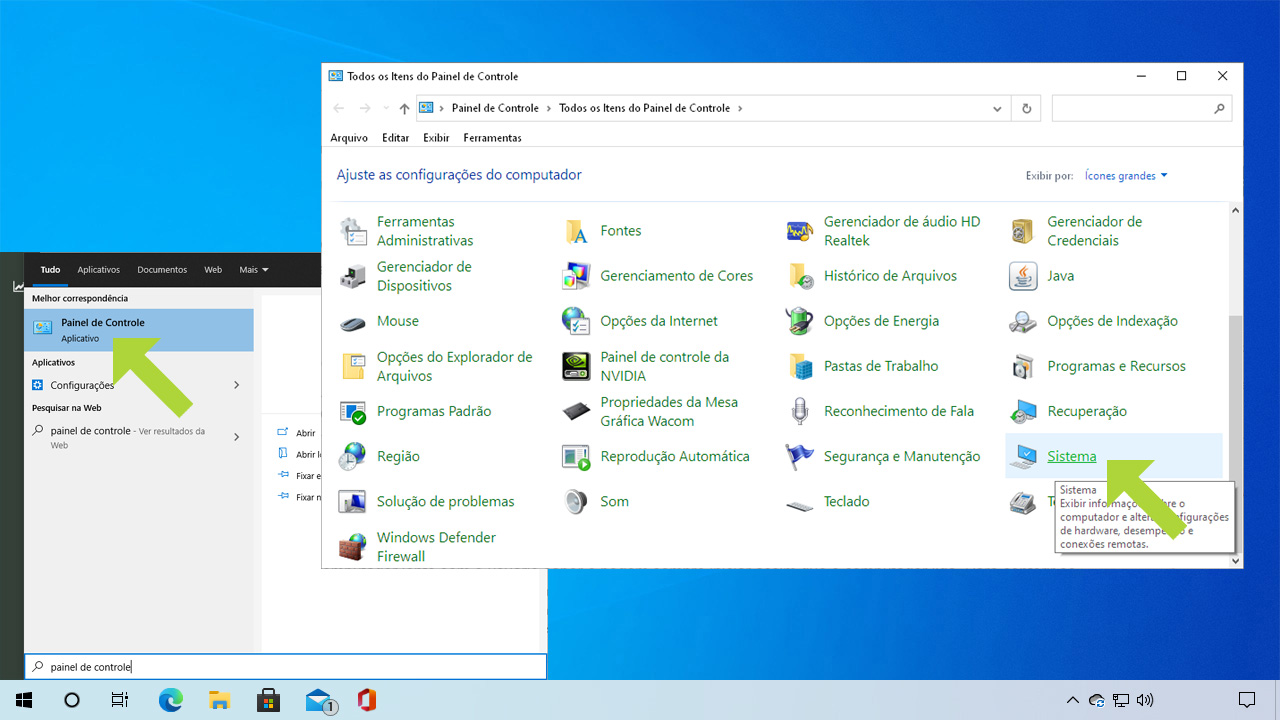Open Microsoft Edge from the taskbar

click(171, 700)
